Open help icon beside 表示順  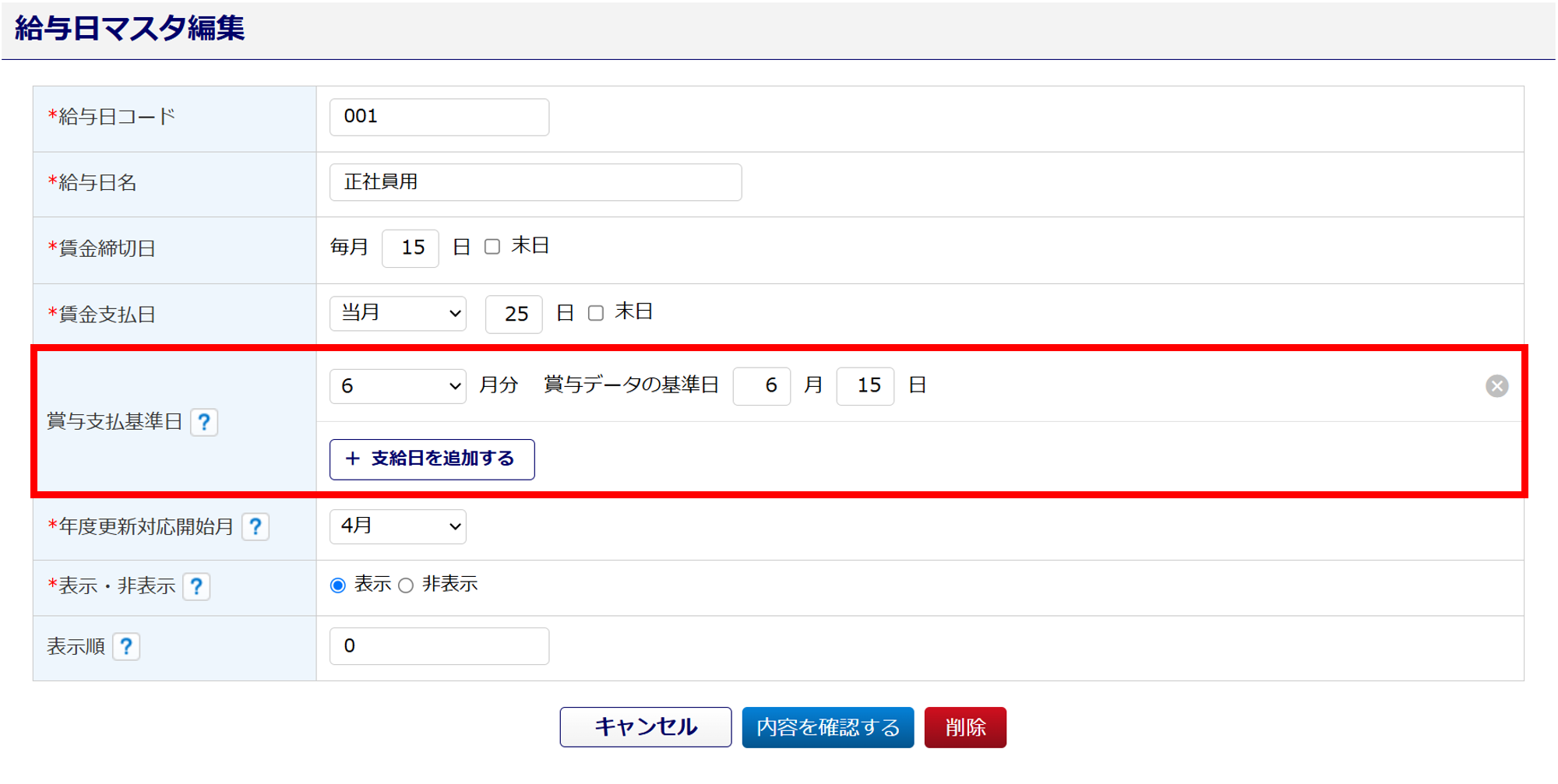[126, 646]
